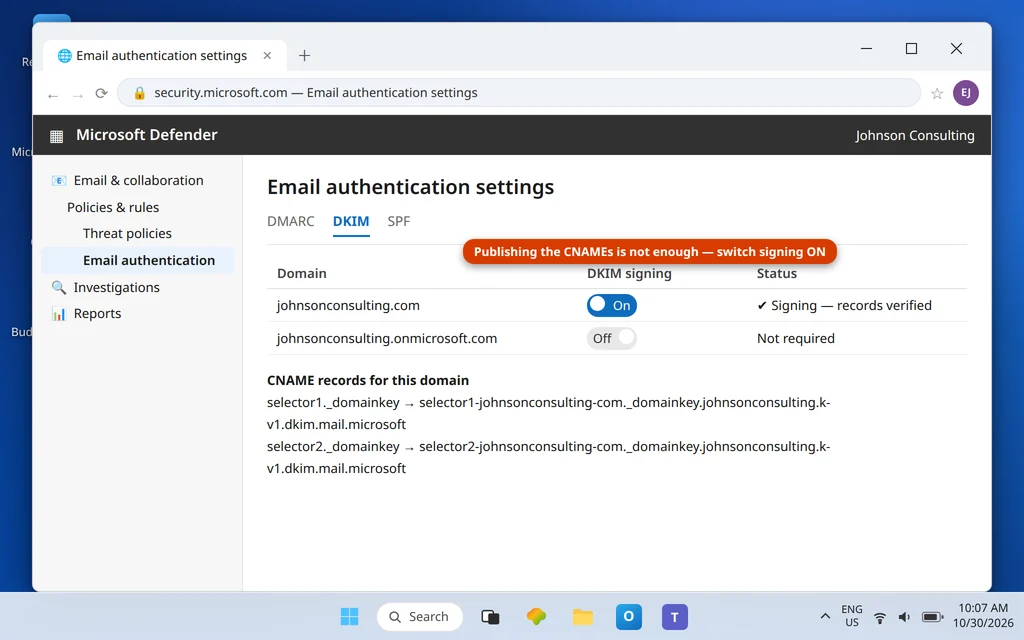Click the 'Signing — records verified' status
1024x640 pixels.
point(844,306)
